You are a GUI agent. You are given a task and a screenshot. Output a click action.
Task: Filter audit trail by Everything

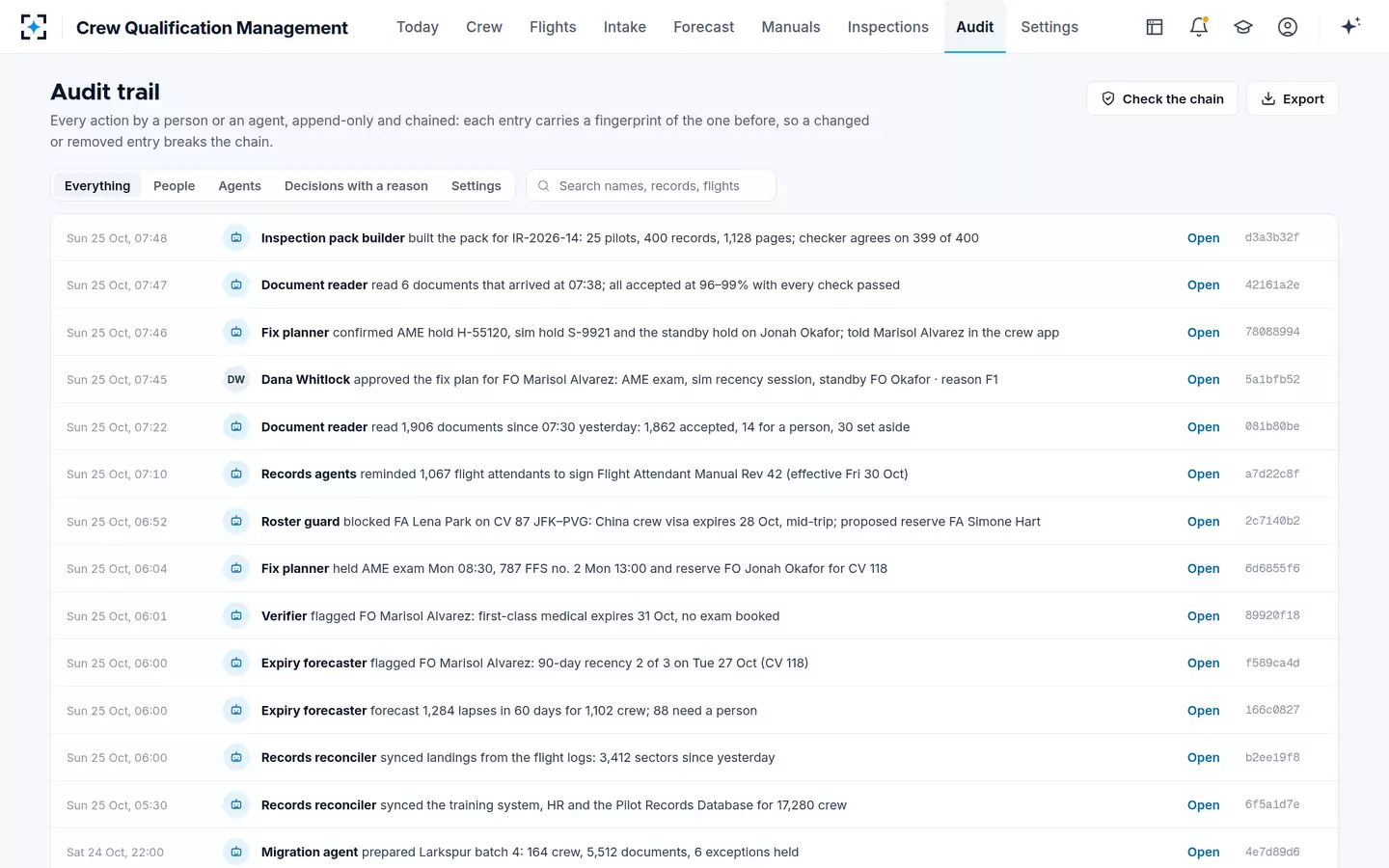pyautogui.click(x=97, y=185)
